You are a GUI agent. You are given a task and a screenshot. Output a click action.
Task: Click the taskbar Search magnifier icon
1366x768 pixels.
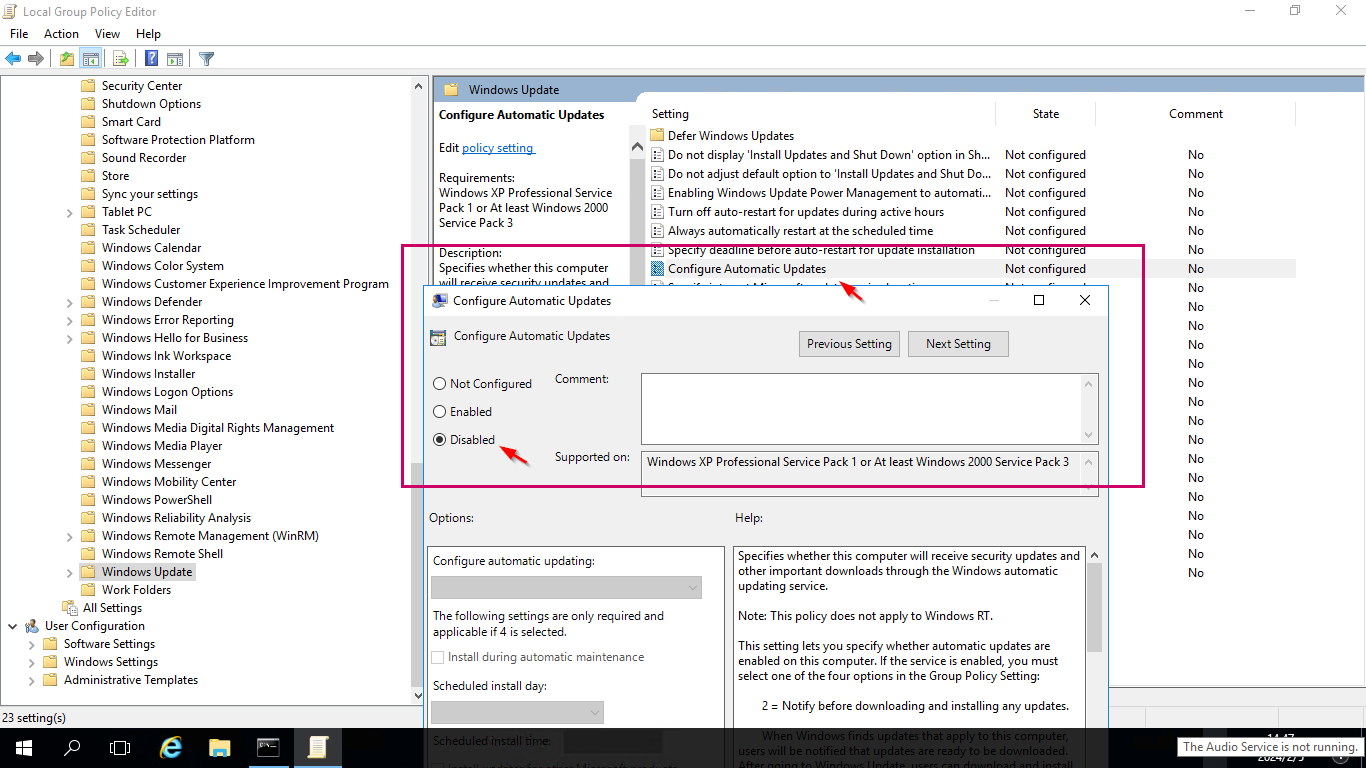point(72,748)
